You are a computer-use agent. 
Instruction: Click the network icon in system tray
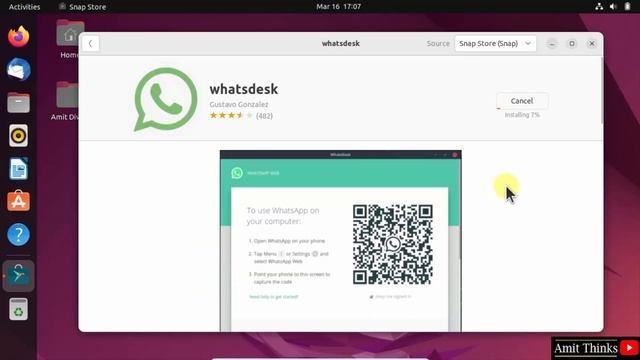point(599,7)
